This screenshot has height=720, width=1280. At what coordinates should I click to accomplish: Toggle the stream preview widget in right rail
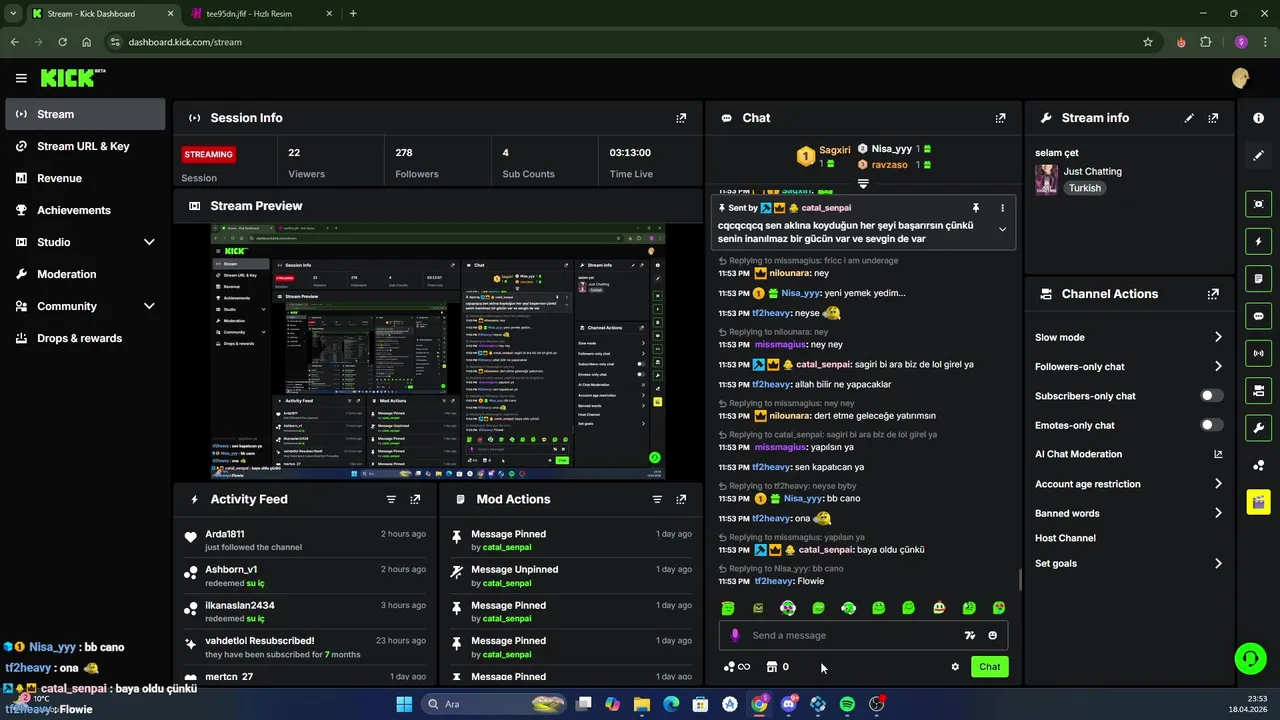click(1258, 204)
